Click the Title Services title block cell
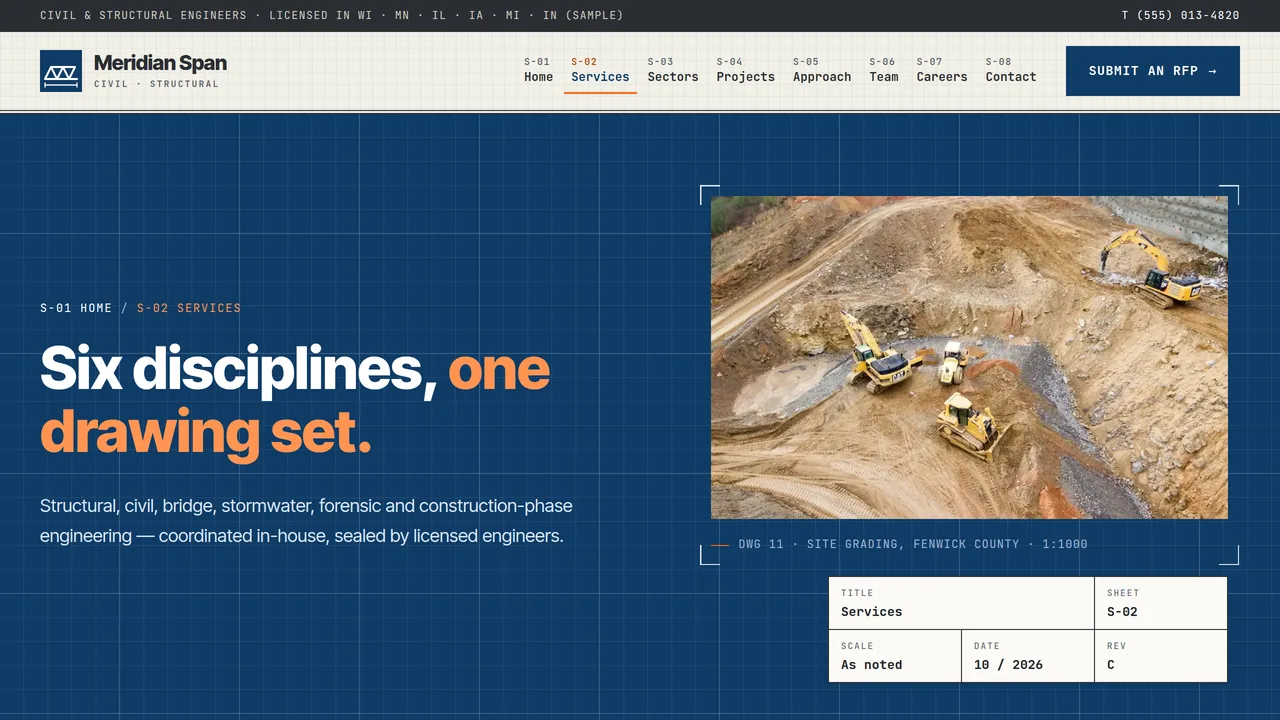The height and width of the screenshot is (720, 1280). [x=961, y=603]
